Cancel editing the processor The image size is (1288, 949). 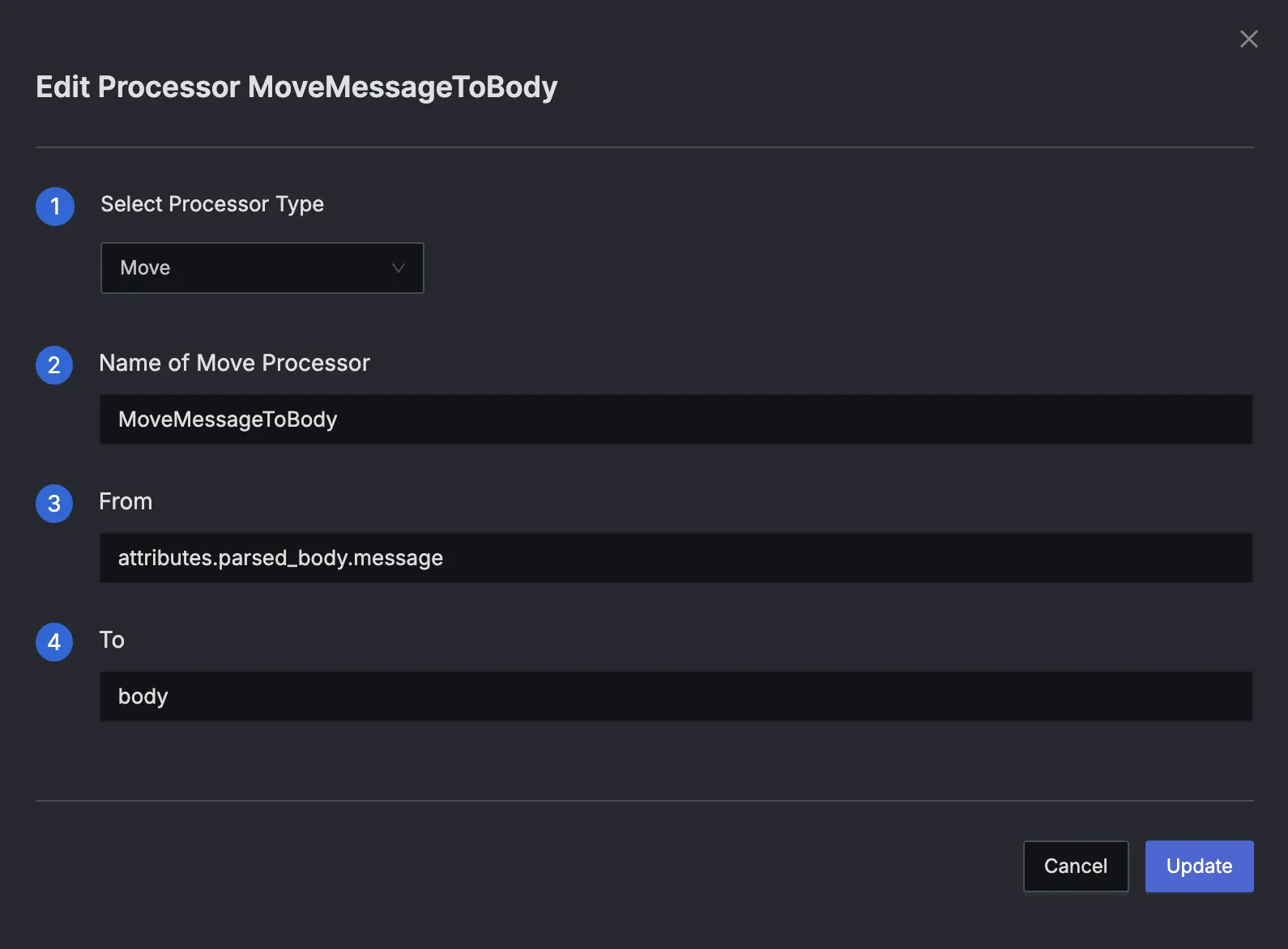tap(1076, 866)
